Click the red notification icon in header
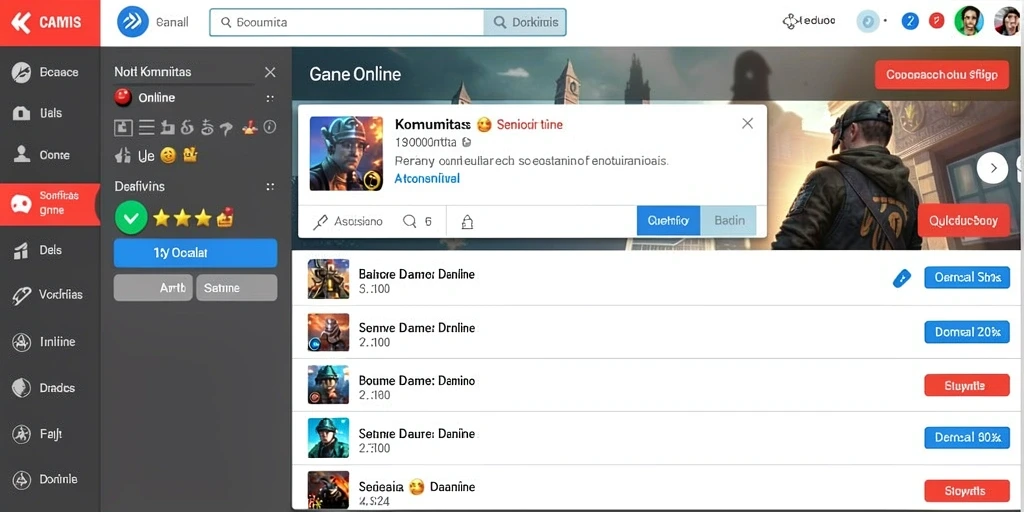1024x512 pixels. (x=936, y=21)
